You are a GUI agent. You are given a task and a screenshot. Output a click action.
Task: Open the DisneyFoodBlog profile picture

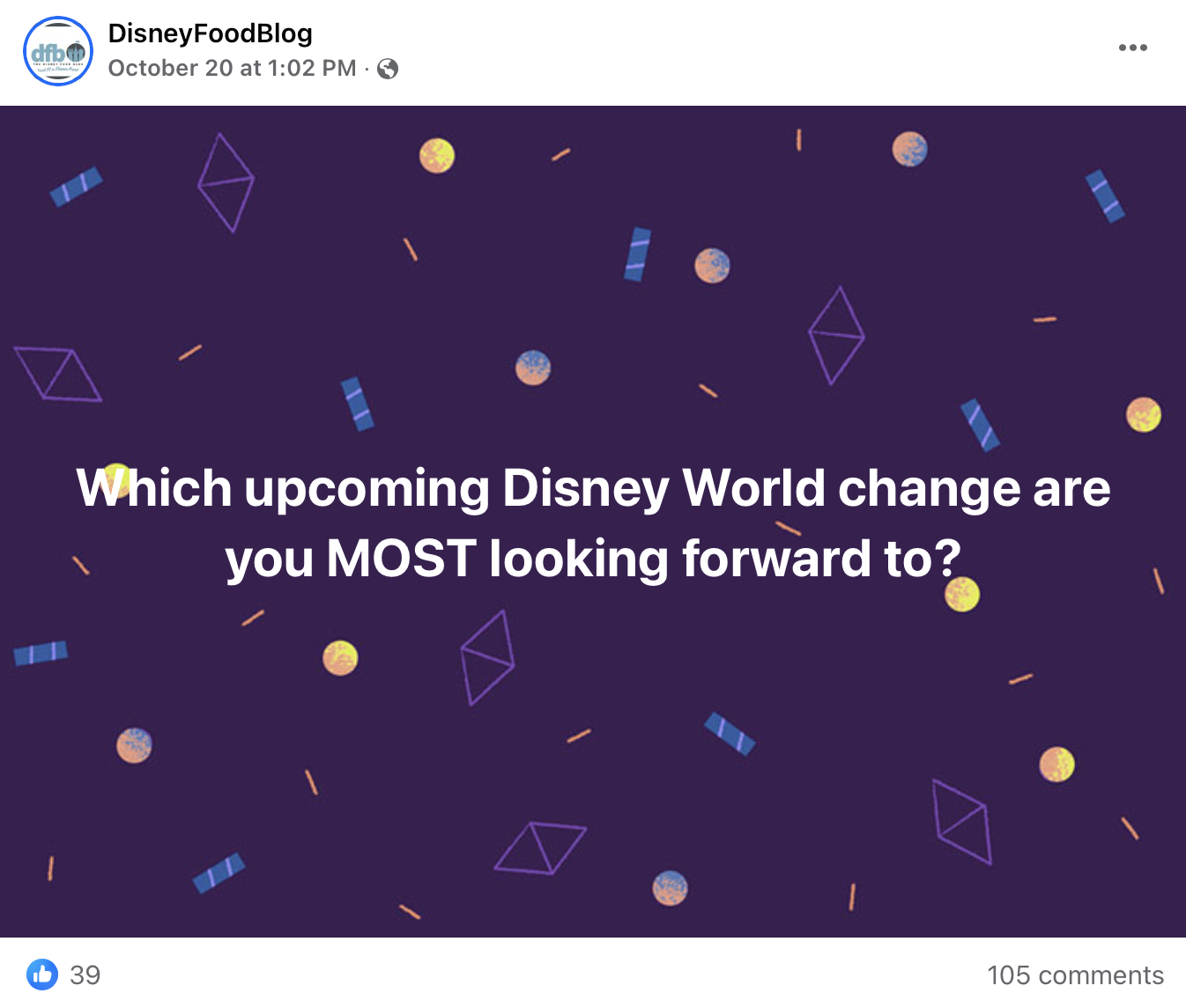pyautogui.click(x=58, y=51)
